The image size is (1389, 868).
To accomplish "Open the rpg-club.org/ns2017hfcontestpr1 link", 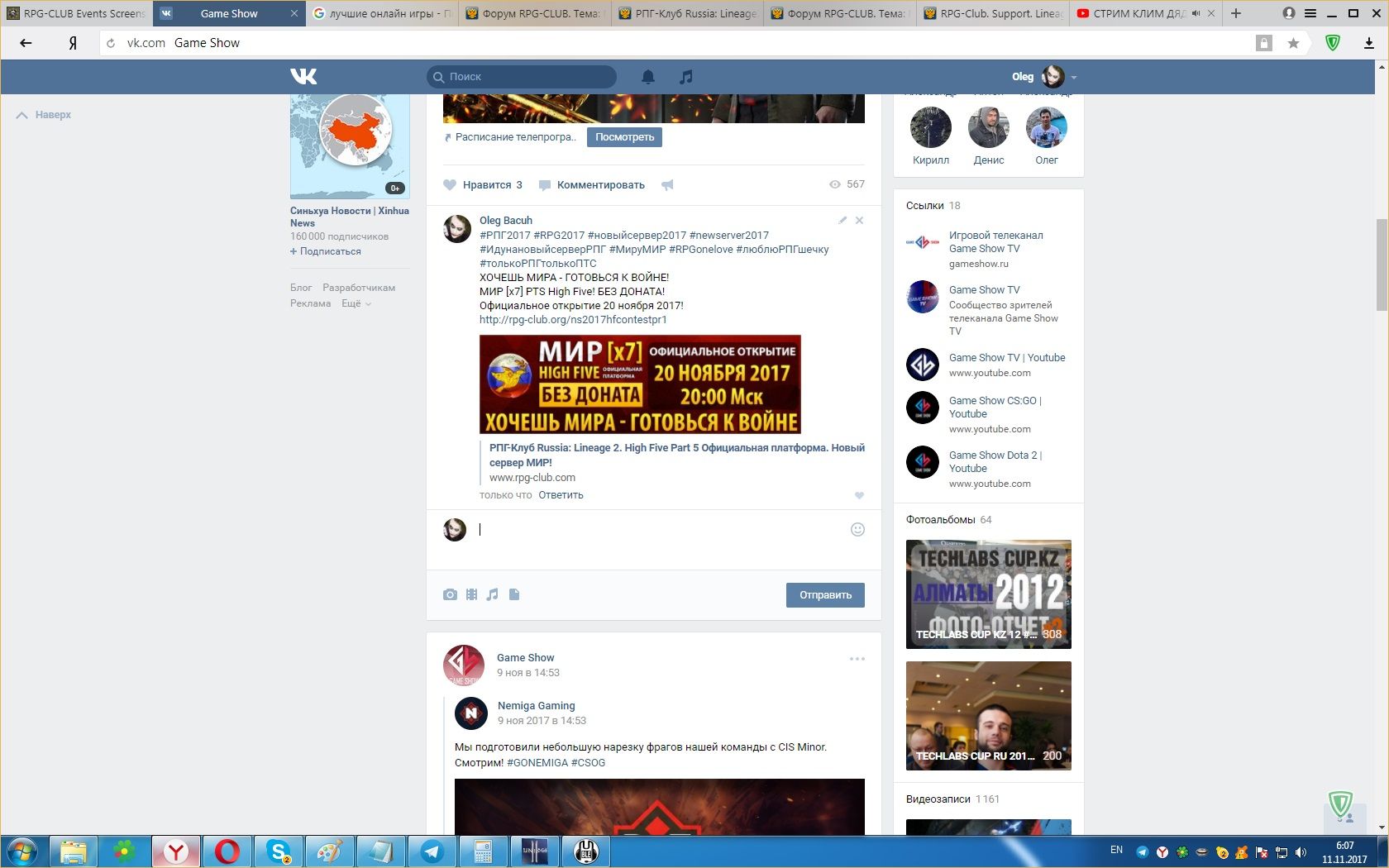I will pos(573,320).
